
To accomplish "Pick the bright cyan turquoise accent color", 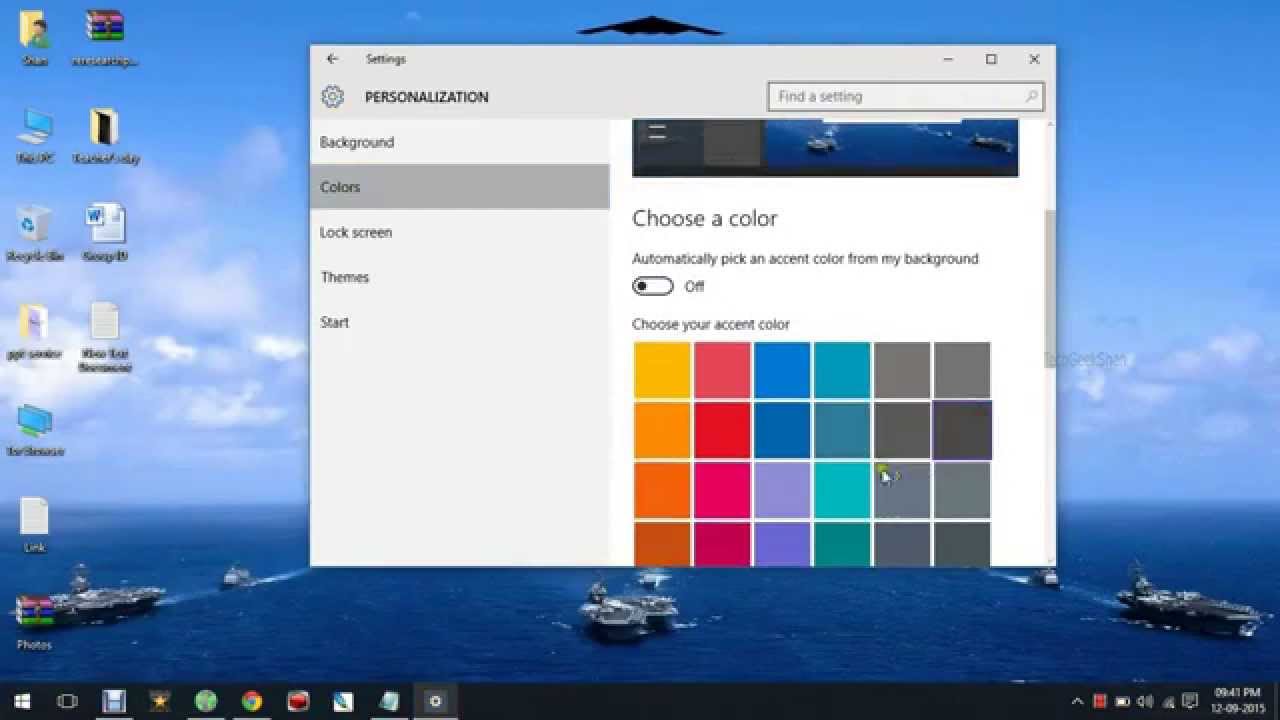I will click(842, 490).
